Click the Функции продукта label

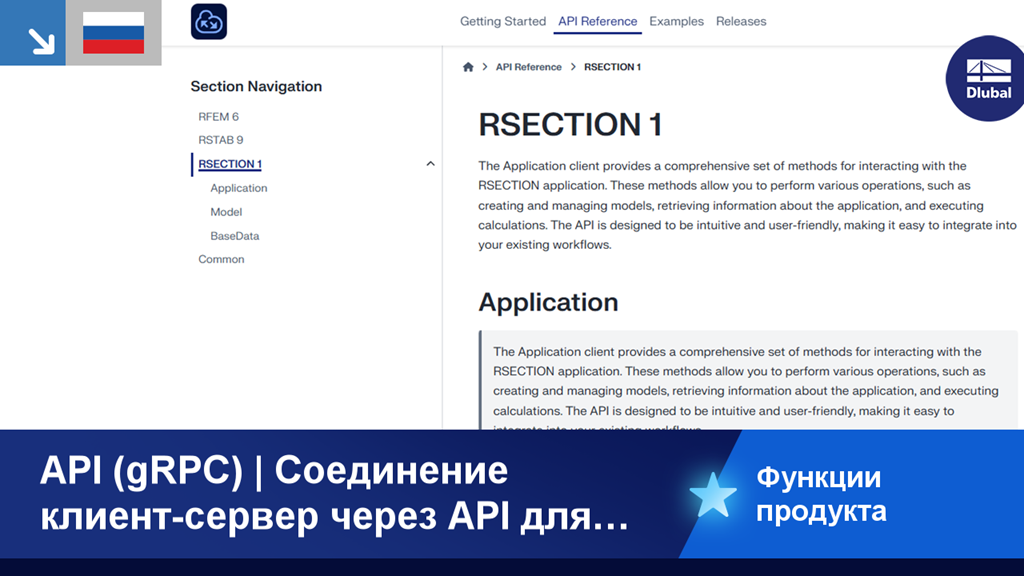821,494
